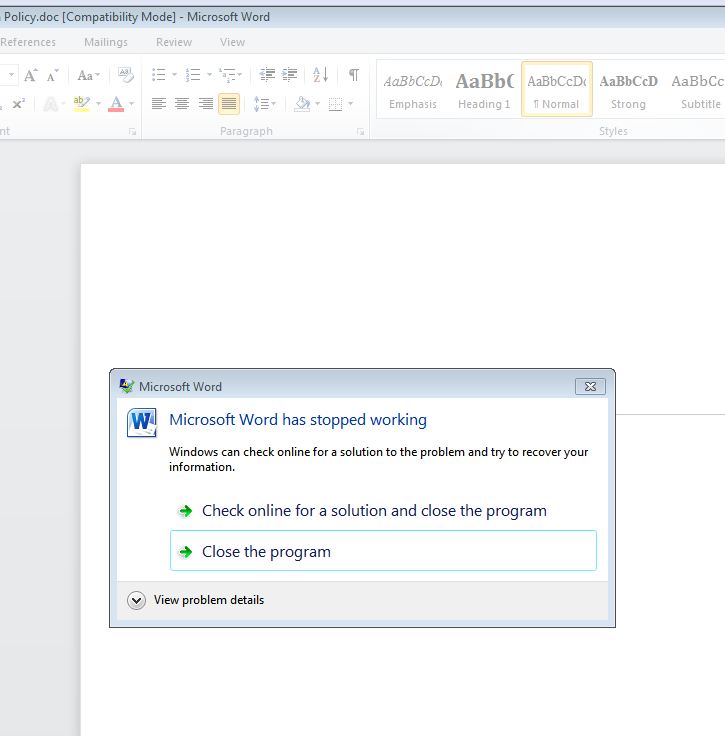Toggle Center alignment

[182, 104]
